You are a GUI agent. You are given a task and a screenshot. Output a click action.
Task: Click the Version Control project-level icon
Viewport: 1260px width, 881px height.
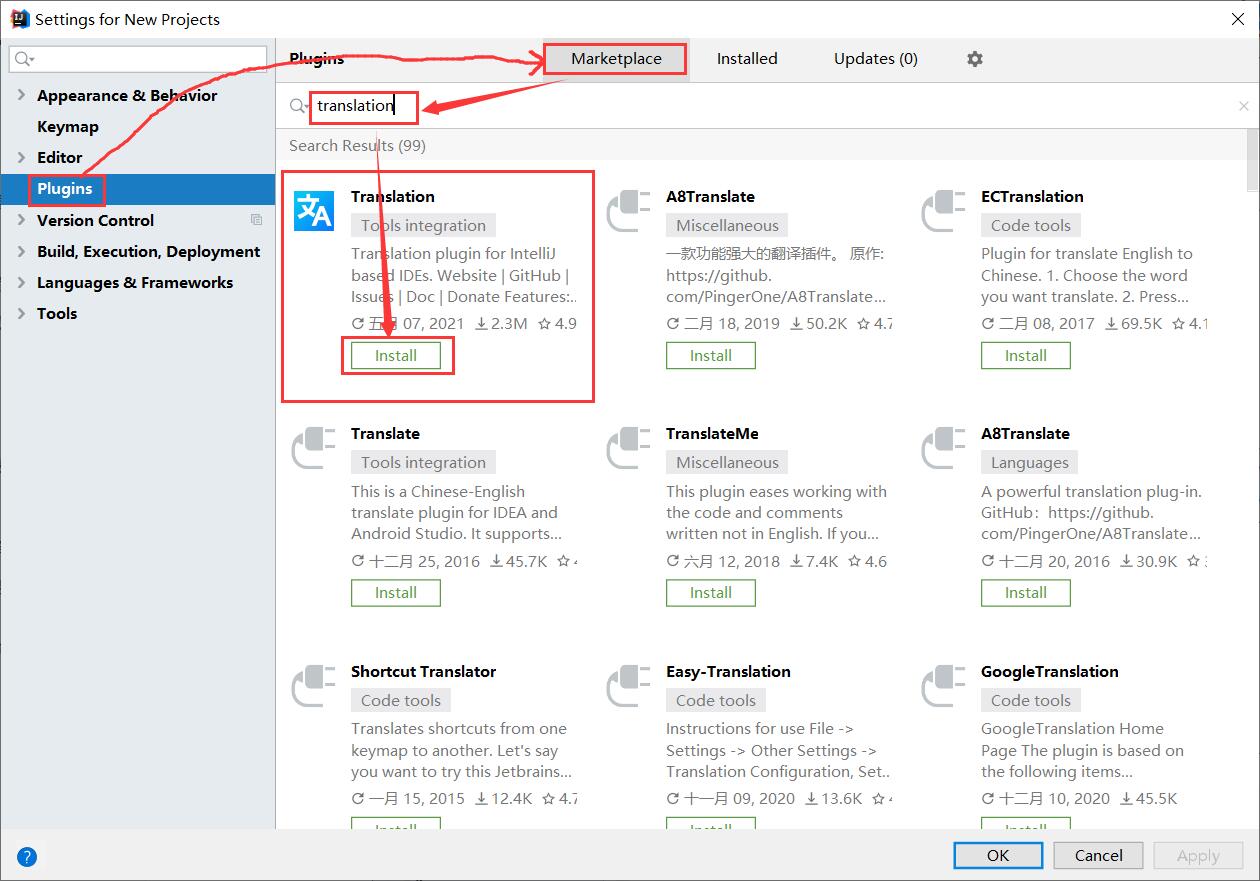click(x=257, y=220)
